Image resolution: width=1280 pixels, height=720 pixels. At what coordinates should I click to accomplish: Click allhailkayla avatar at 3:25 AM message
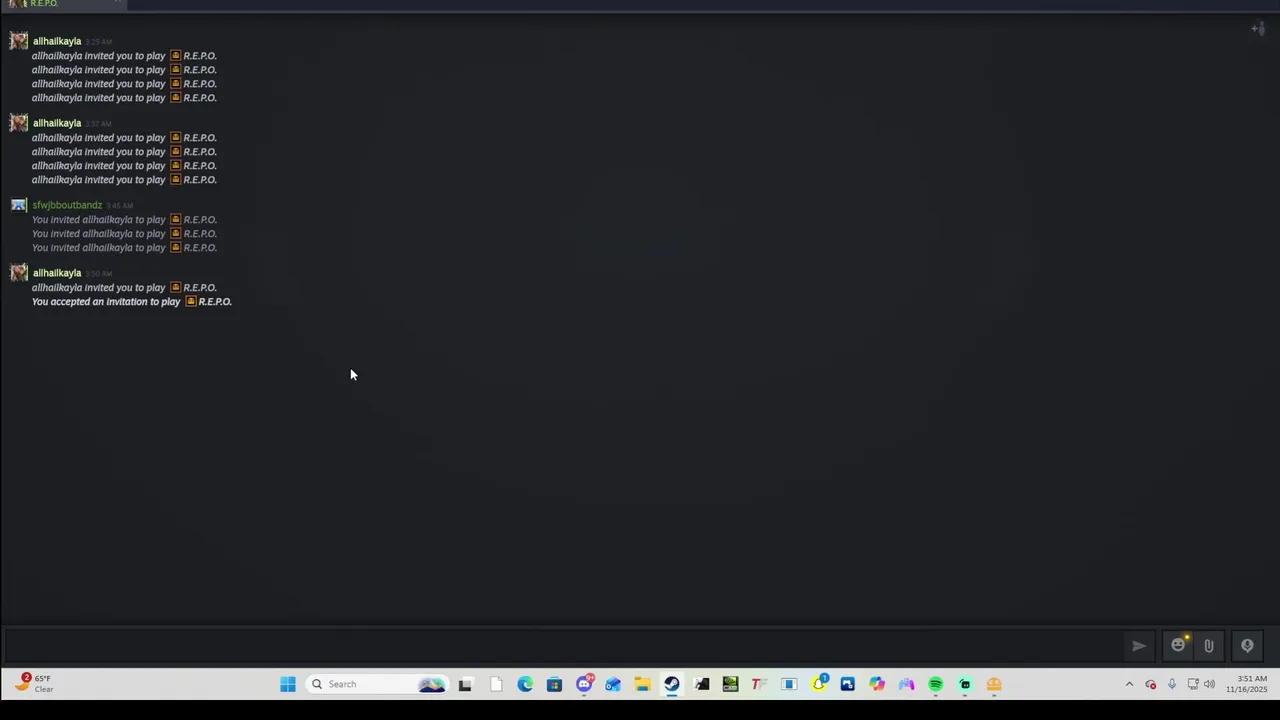point(18,41)
